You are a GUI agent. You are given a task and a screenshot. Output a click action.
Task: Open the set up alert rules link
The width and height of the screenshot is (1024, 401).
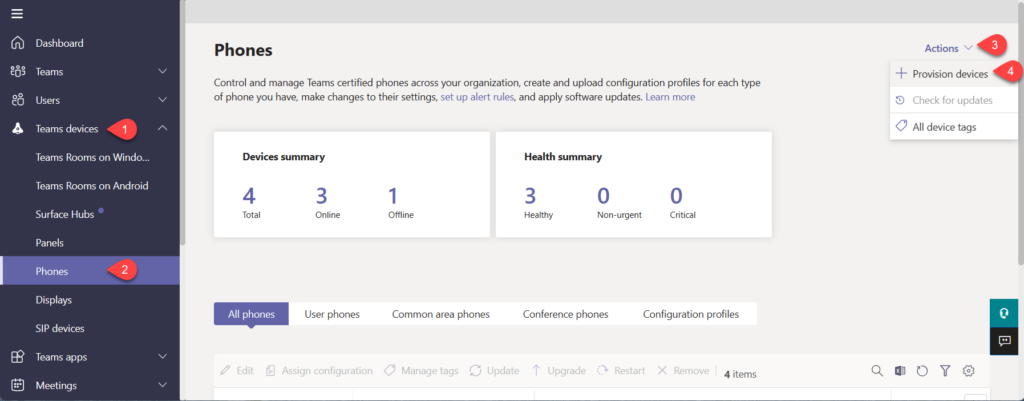pos(477,97)
